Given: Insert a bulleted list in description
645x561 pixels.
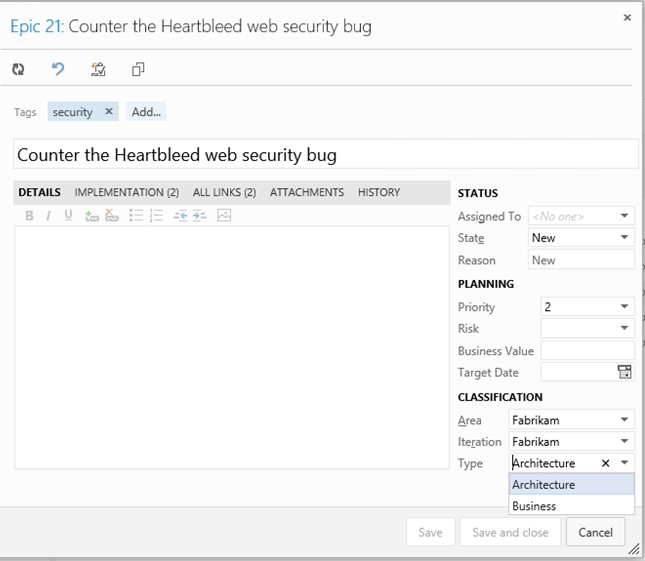Looking at the screenshot, I should pyautogui.click(x=136, y=216).
